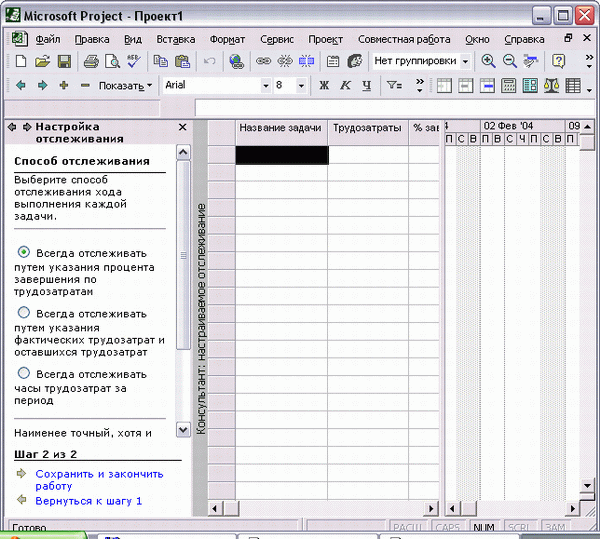600x539 pixels.
Task: Go back in side pane navigation
Action: pyautogui.click(x=12, y=127)
